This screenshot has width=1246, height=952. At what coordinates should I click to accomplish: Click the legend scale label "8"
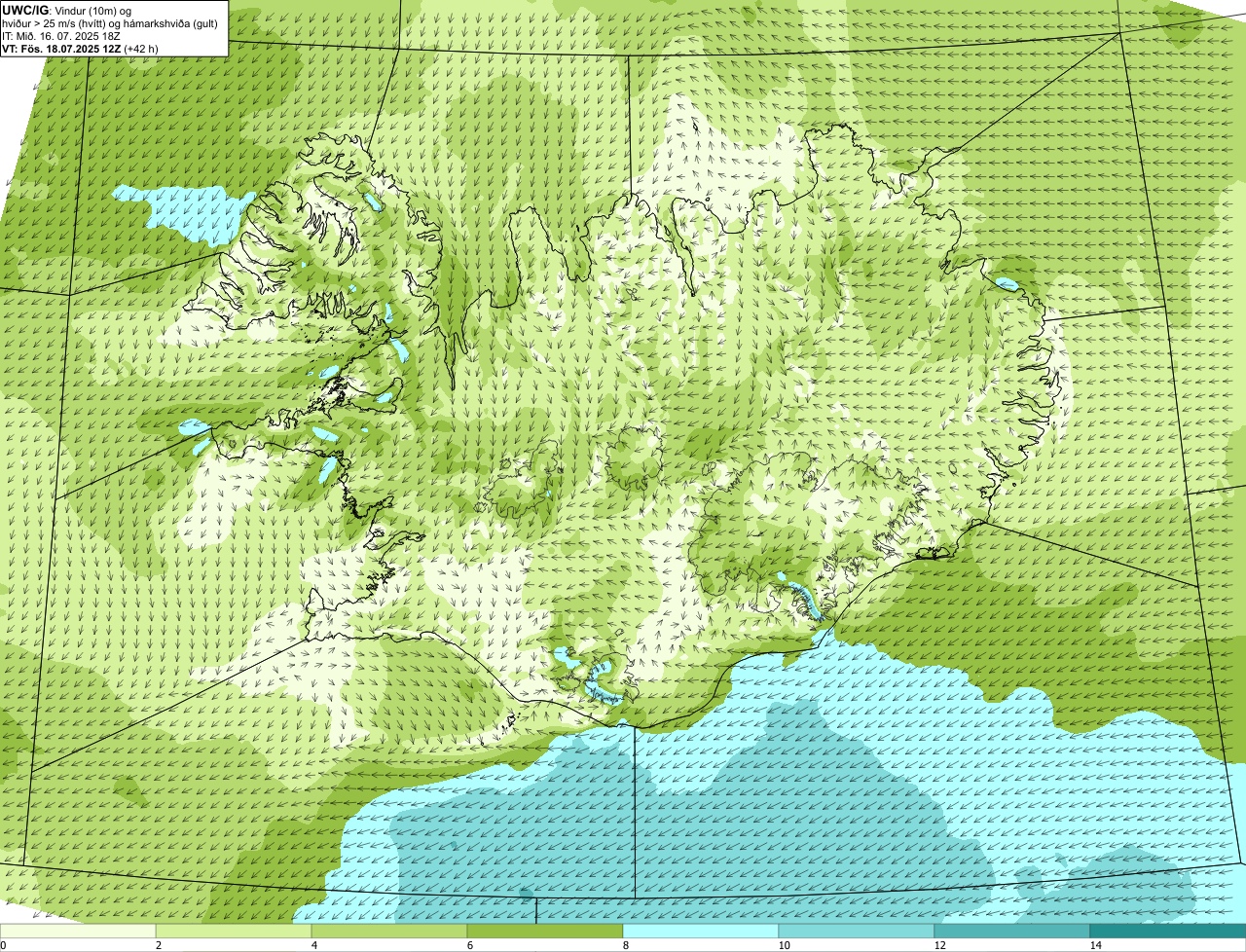[x=625, y=945]
